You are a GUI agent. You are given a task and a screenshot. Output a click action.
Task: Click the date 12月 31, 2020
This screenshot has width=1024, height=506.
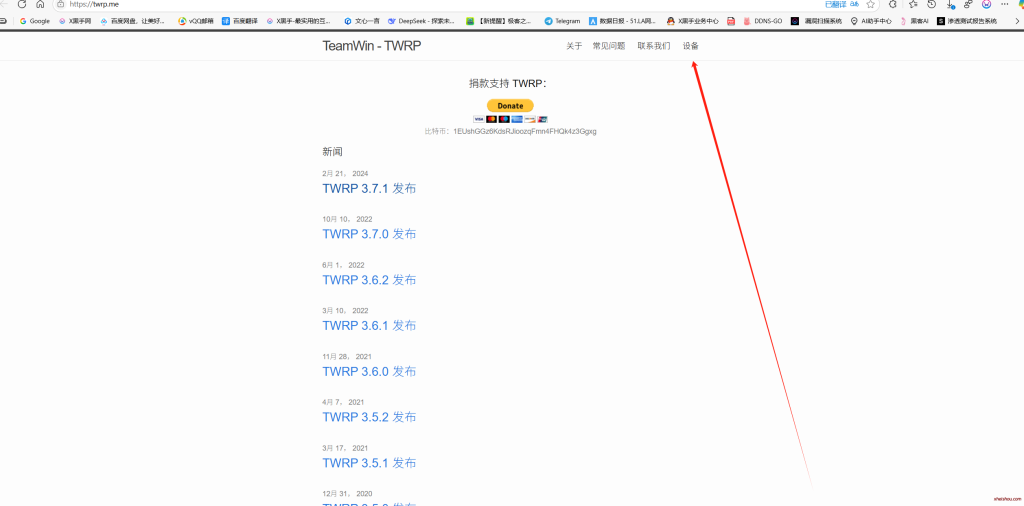pyautogui.click(x=347, y=494)
